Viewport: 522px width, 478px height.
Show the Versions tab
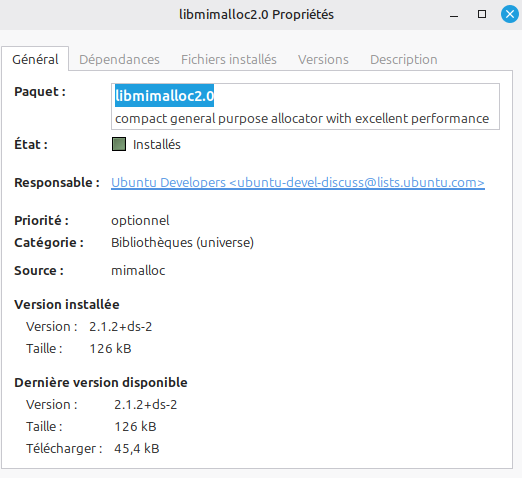pos(323,59)
